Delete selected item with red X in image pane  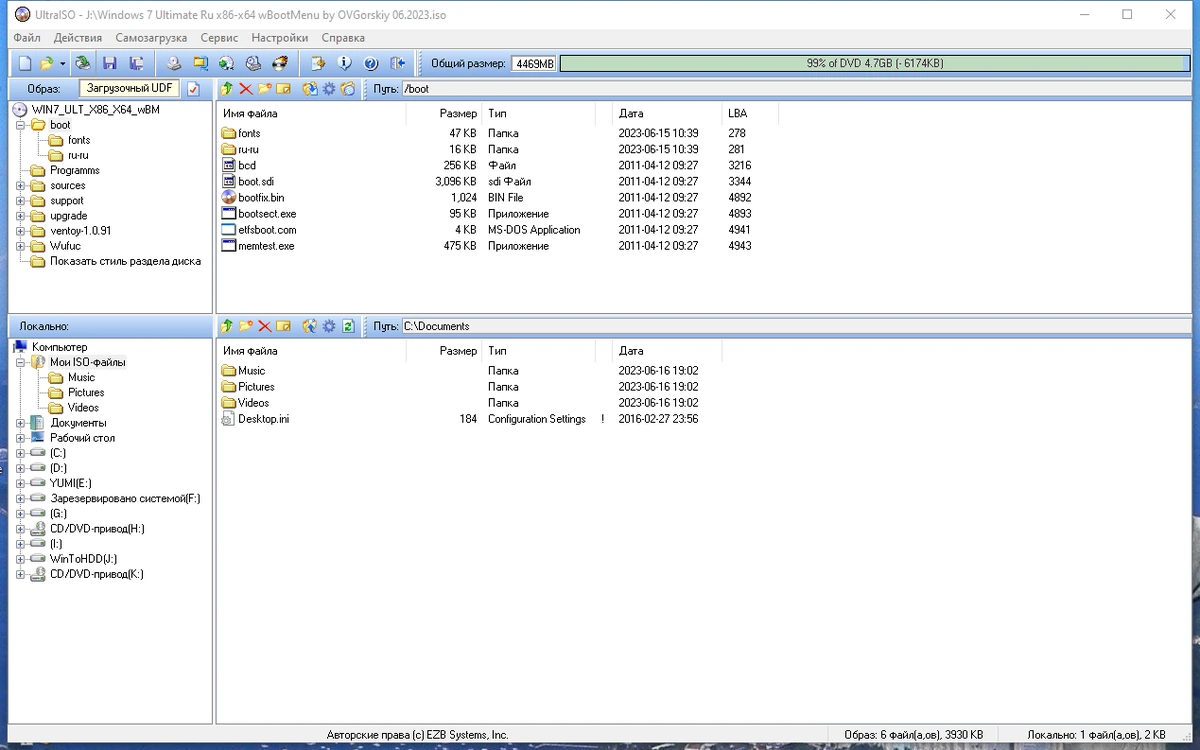tap(245, 89)
